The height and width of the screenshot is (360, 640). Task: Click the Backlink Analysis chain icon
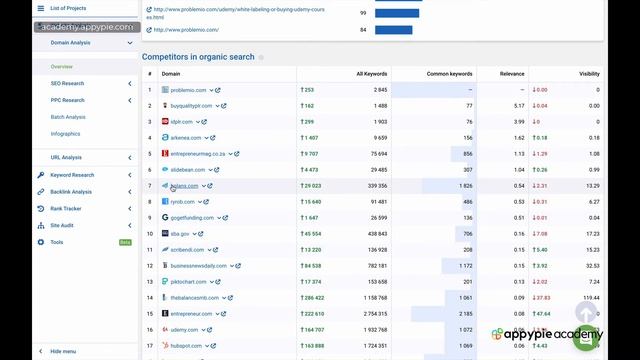click(41, 192)
